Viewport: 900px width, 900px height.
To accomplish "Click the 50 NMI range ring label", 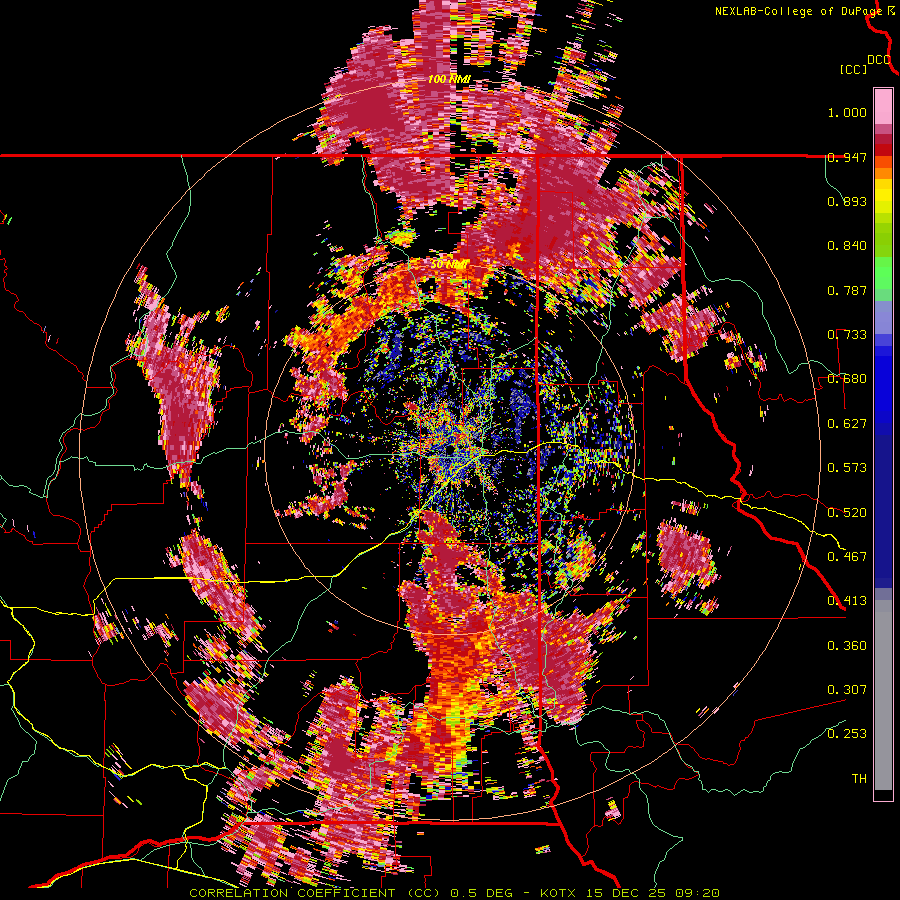I will click(x=449, y=265).
